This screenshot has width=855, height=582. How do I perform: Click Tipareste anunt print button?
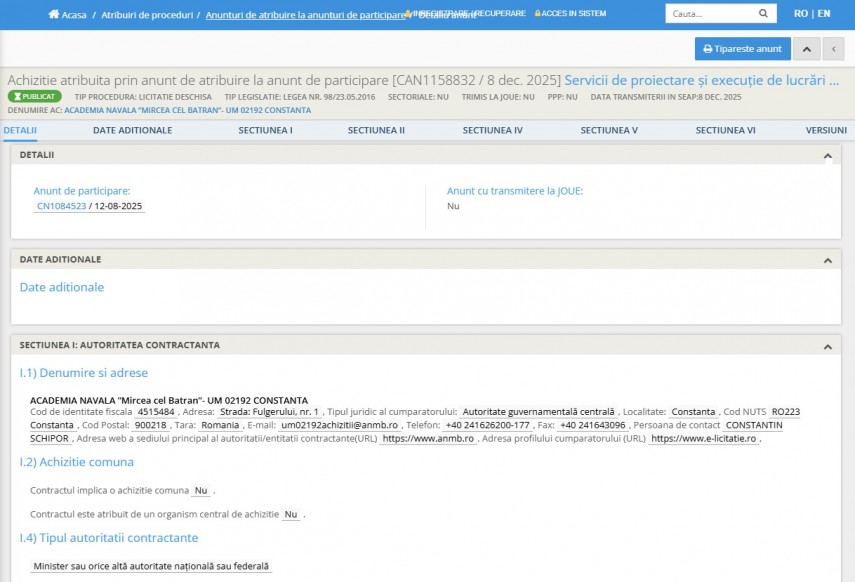[742, 48]
